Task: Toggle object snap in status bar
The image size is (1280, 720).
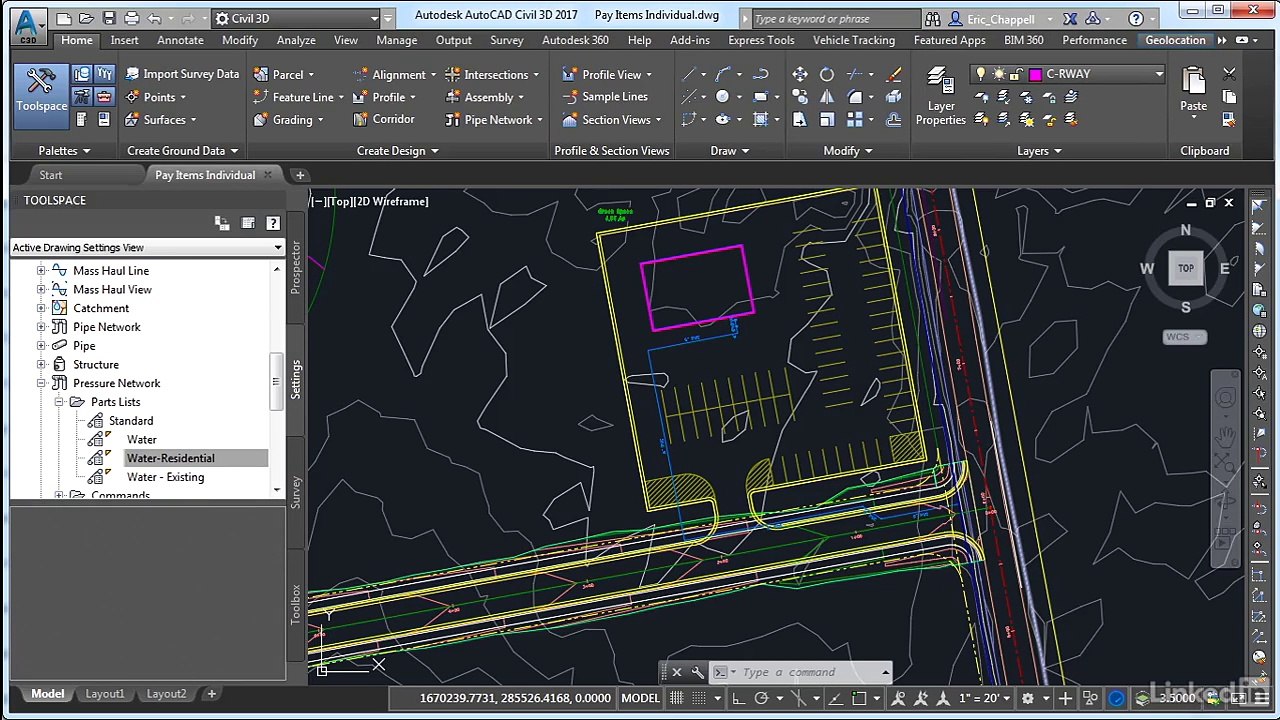Action: (859, 698)
